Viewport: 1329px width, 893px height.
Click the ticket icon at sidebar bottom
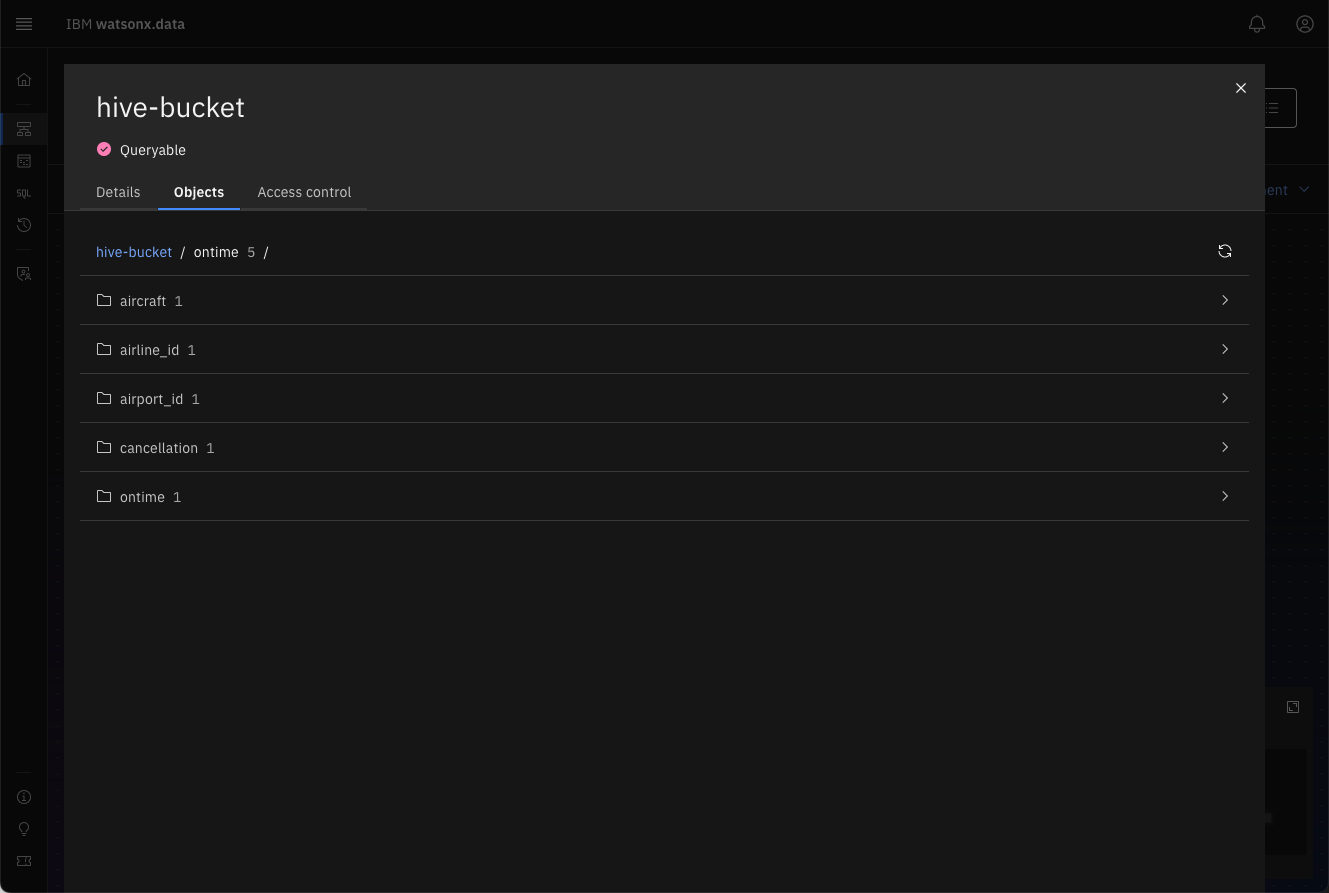pyautogui.click(x=24, y=861)
